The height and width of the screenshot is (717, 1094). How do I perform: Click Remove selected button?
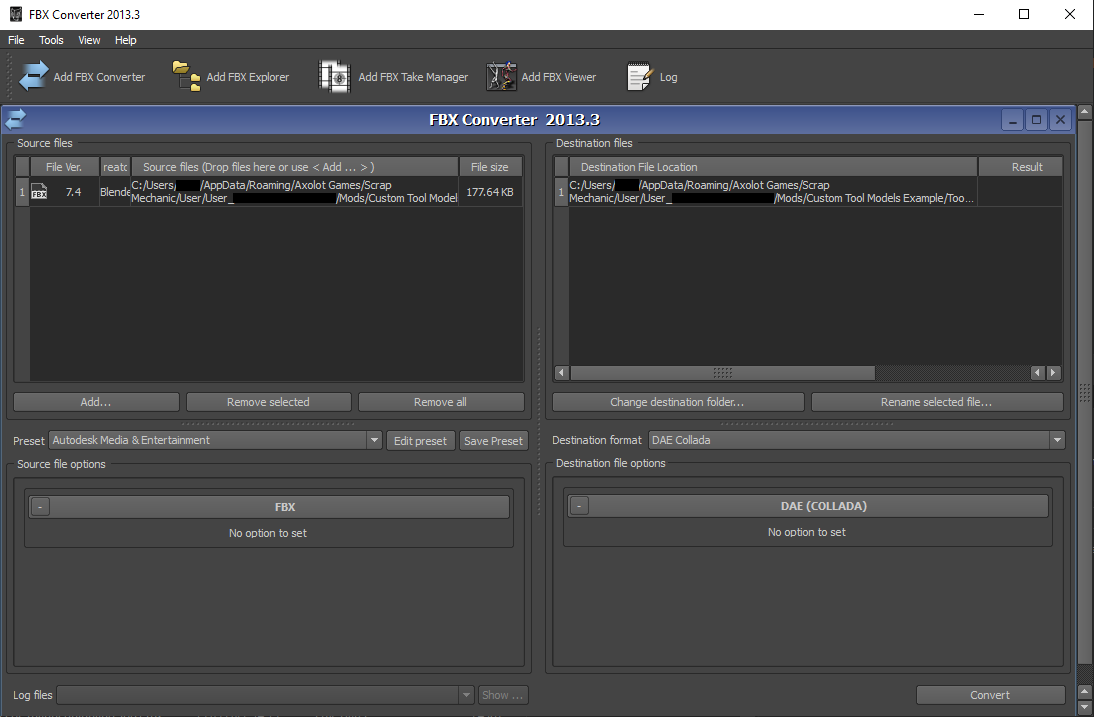(x=269, y=402)
